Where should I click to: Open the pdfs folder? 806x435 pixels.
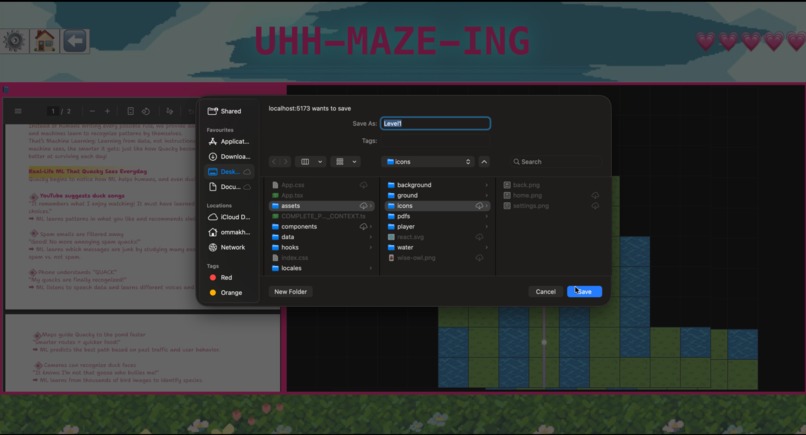[437, 216]
